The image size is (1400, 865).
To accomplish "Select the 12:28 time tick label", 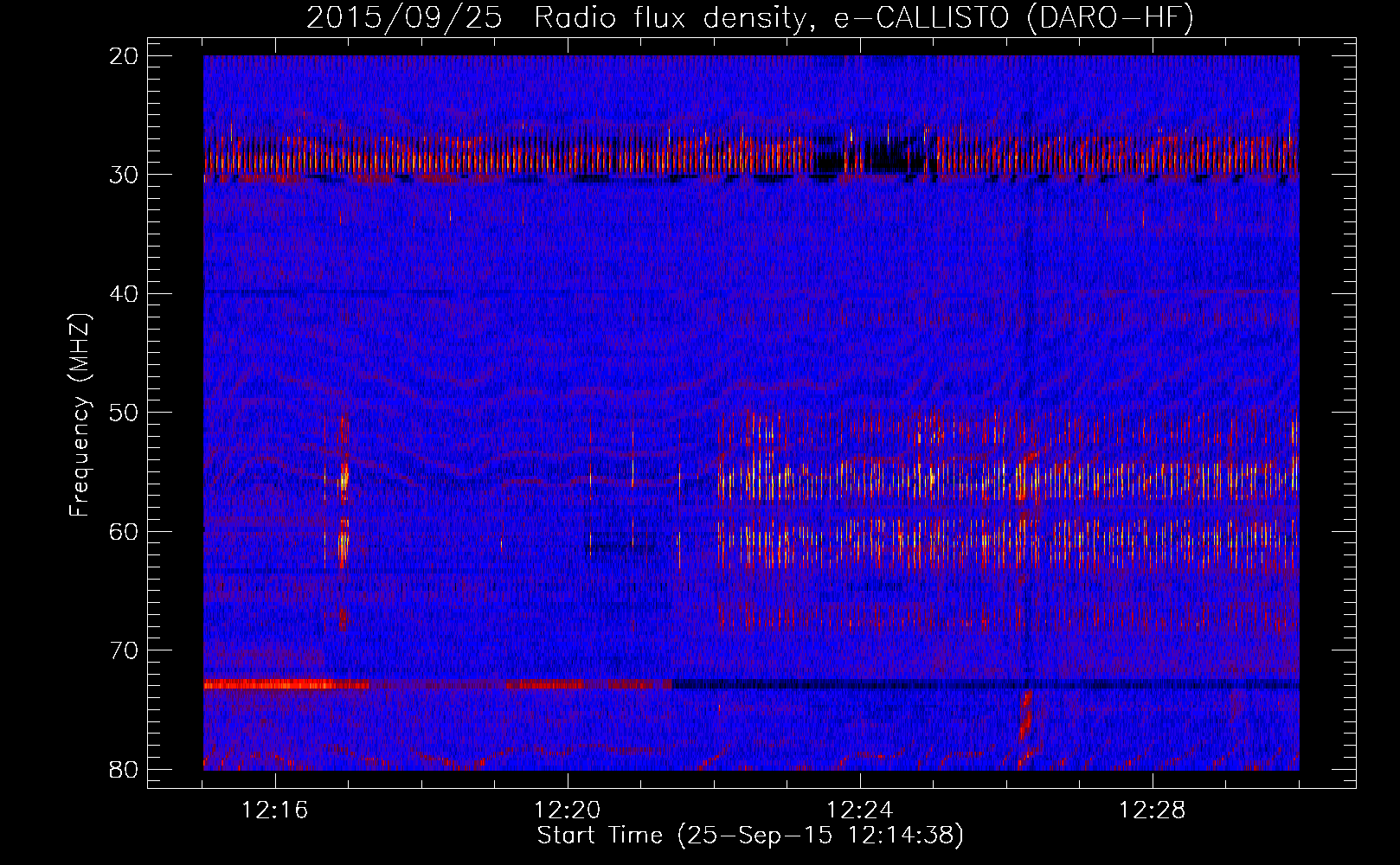I will 1153,811.
